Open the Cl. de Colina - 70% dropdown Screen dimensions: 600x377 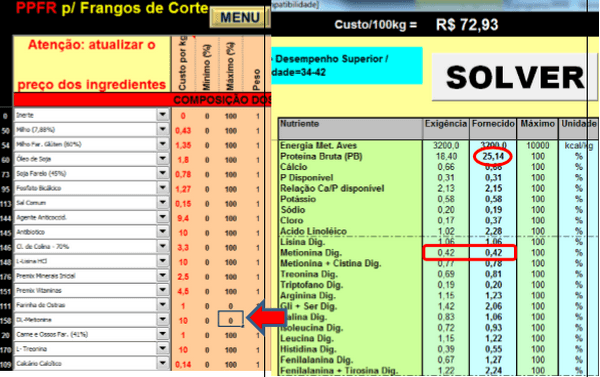pos(163,246)
